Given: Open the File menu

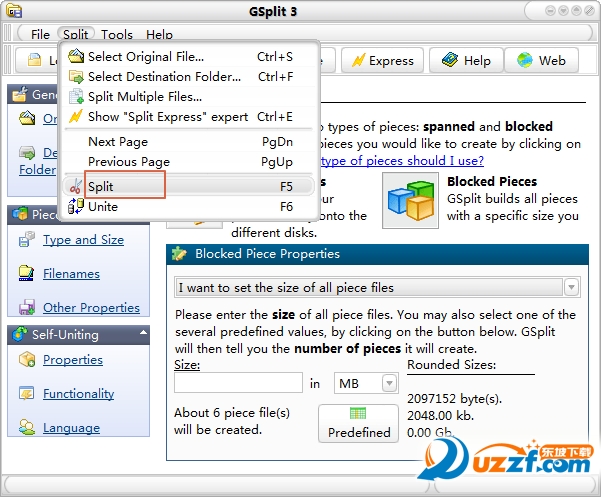Looking at the screenshot, I should tap(40, 34).
